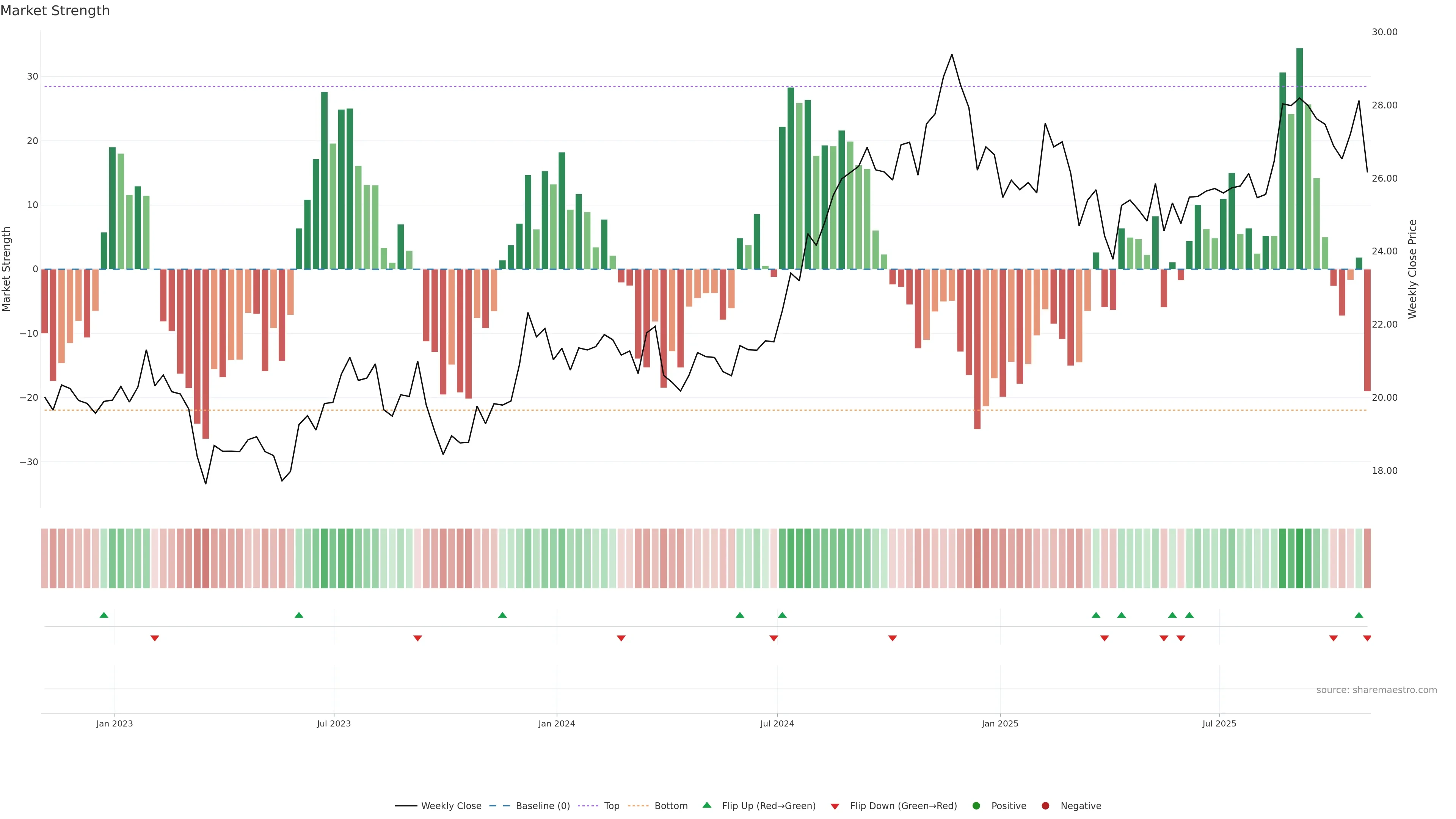Click the Flip Down triangle just before Jul 2024
Image resolution: width=1456 pixels, height=819 pixels.
tap(774, 638)
